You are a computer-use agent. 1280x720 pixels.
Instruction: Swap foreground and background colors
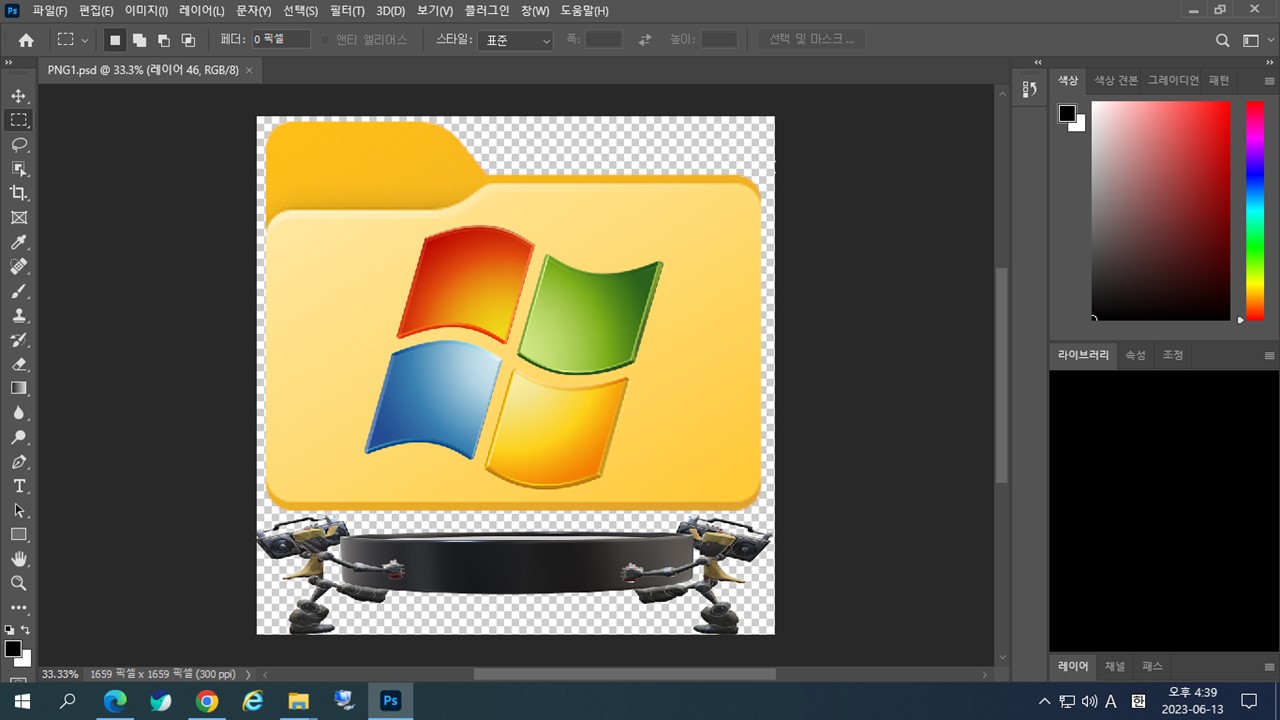pyautogui.click(x=26, y=630)
